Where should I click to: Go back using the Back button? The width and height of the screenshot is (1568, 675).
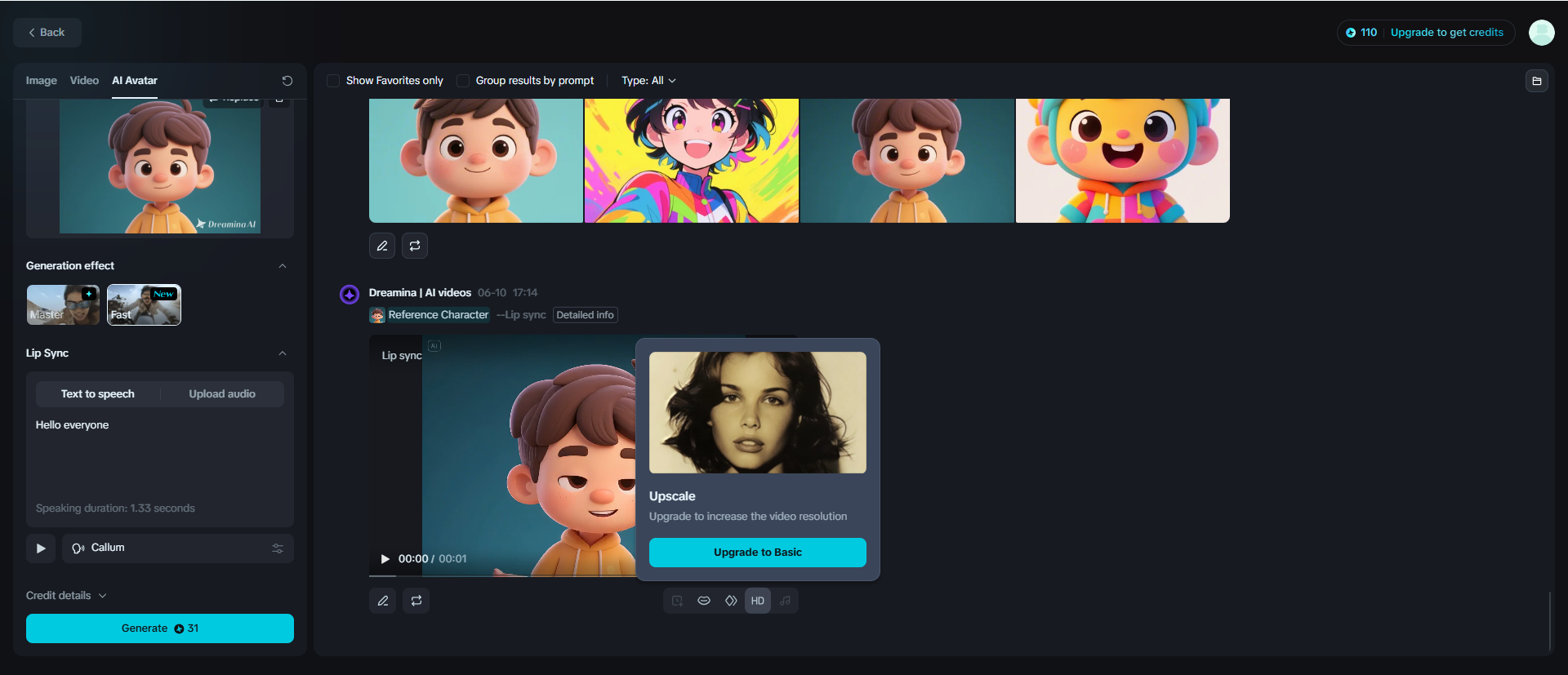coord(47,33)
